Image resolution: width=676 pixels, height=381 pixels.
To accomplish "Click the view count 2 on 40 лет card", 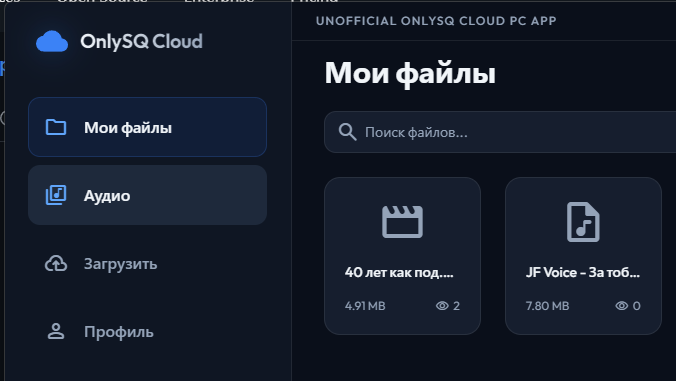I will tap(457, 306).
